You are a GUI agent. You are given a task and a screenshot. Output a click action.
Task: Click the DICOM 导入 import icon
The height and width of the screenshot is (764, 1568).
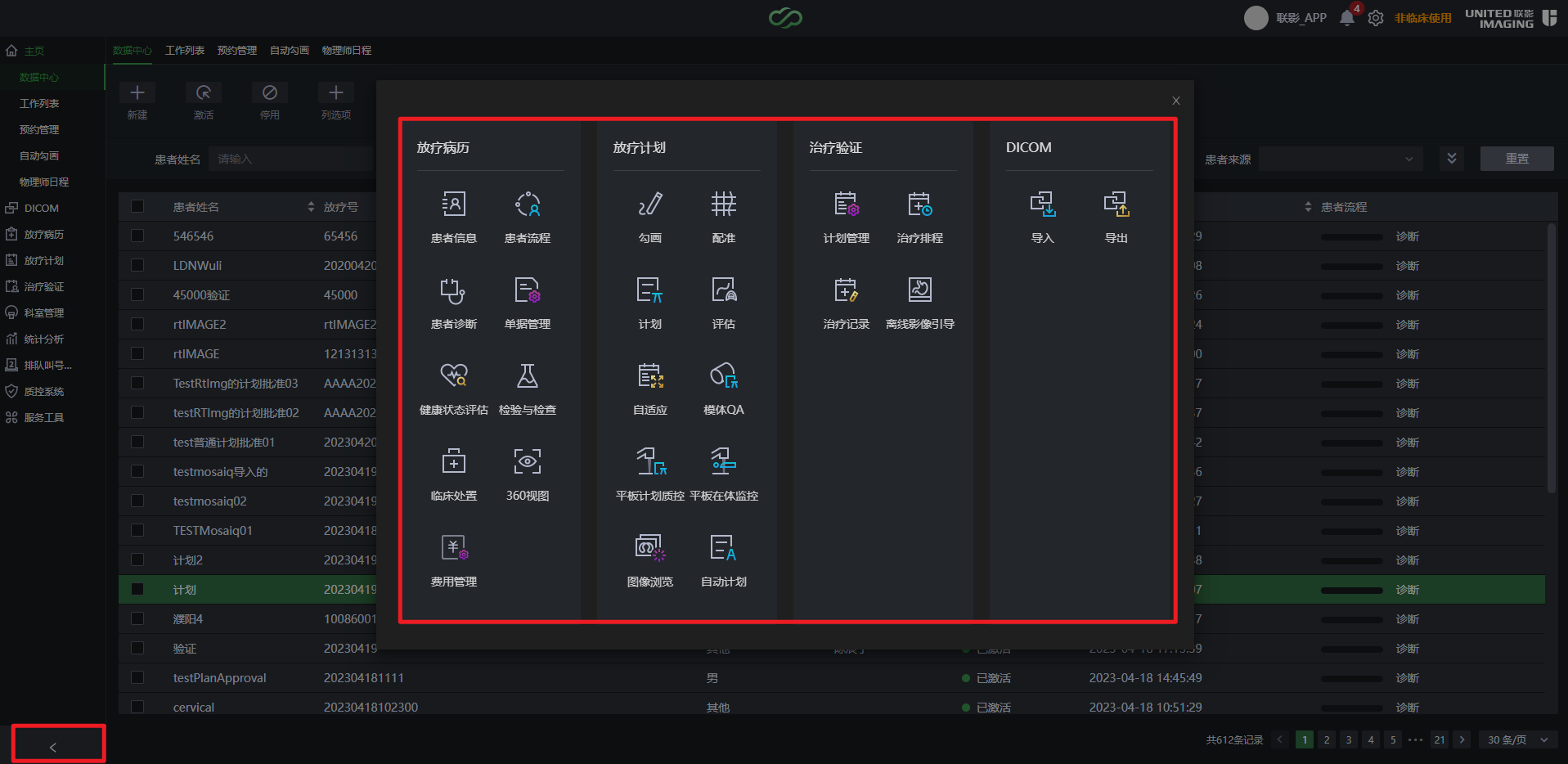[1042, 214]
